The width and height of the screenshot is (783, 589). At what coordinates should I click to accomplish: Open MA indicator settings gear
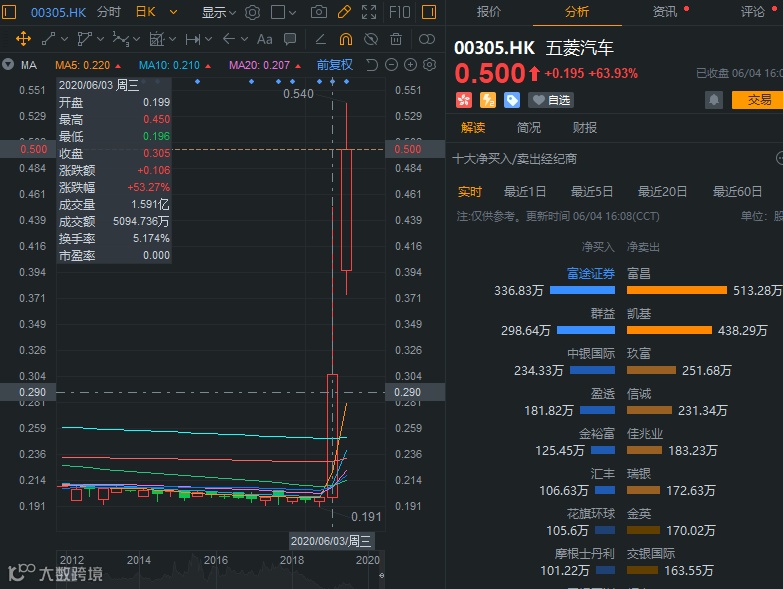coord(429,65)
